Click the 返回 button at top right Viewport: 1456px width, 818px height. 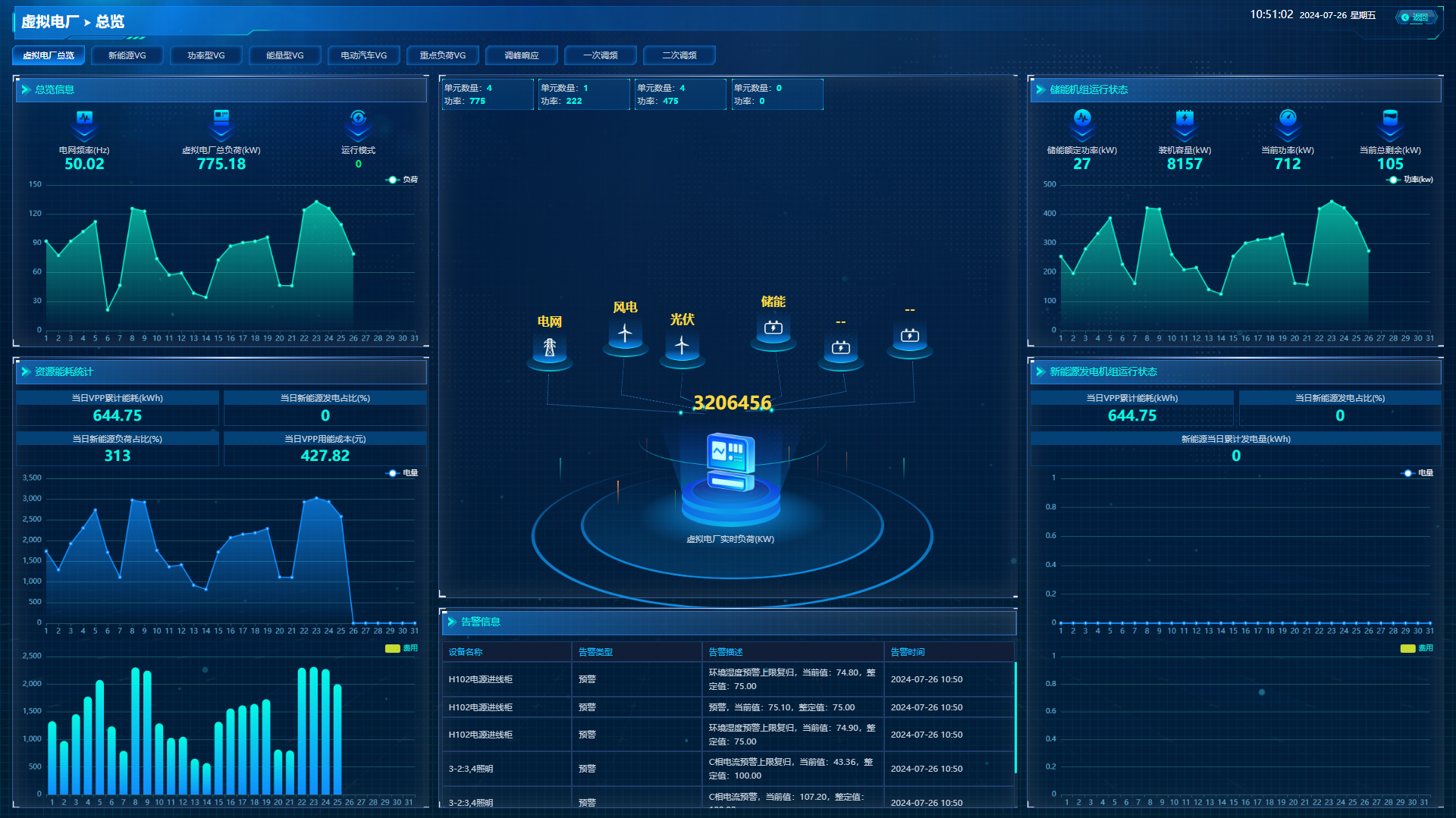pos(1415,17)
